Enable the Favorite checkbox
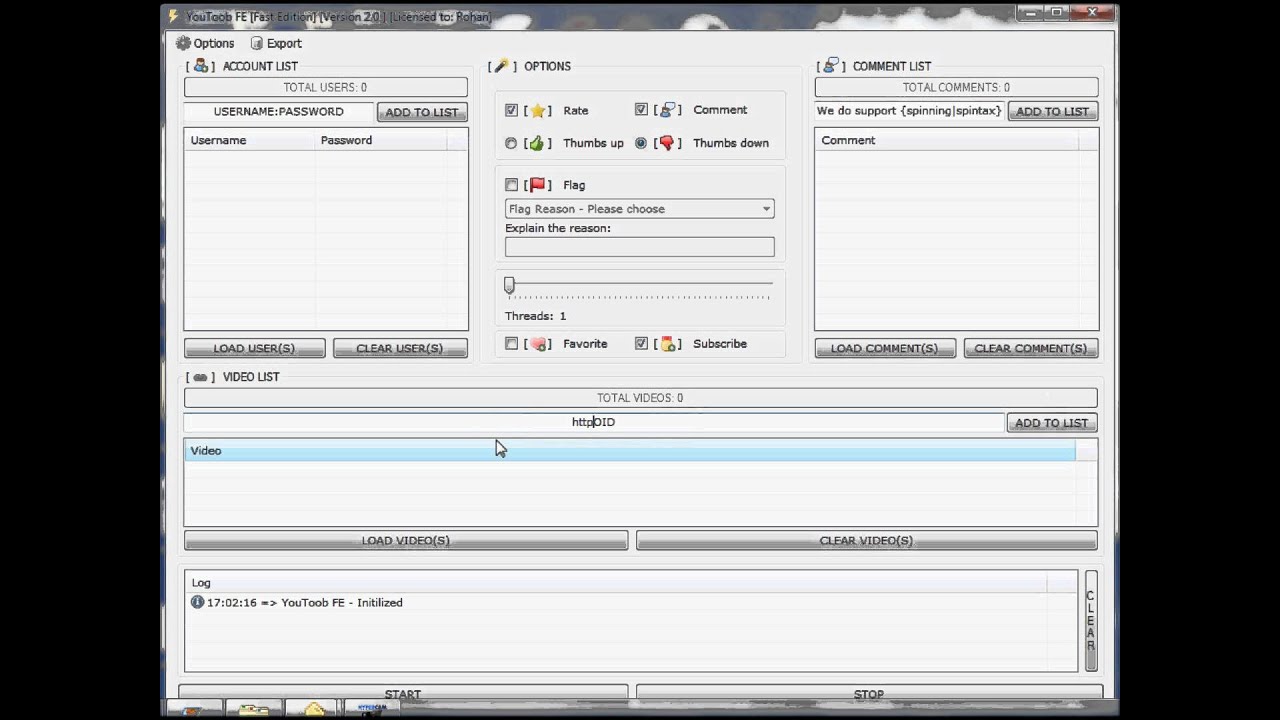The image size is (1280, 720). tap(511, 343)
